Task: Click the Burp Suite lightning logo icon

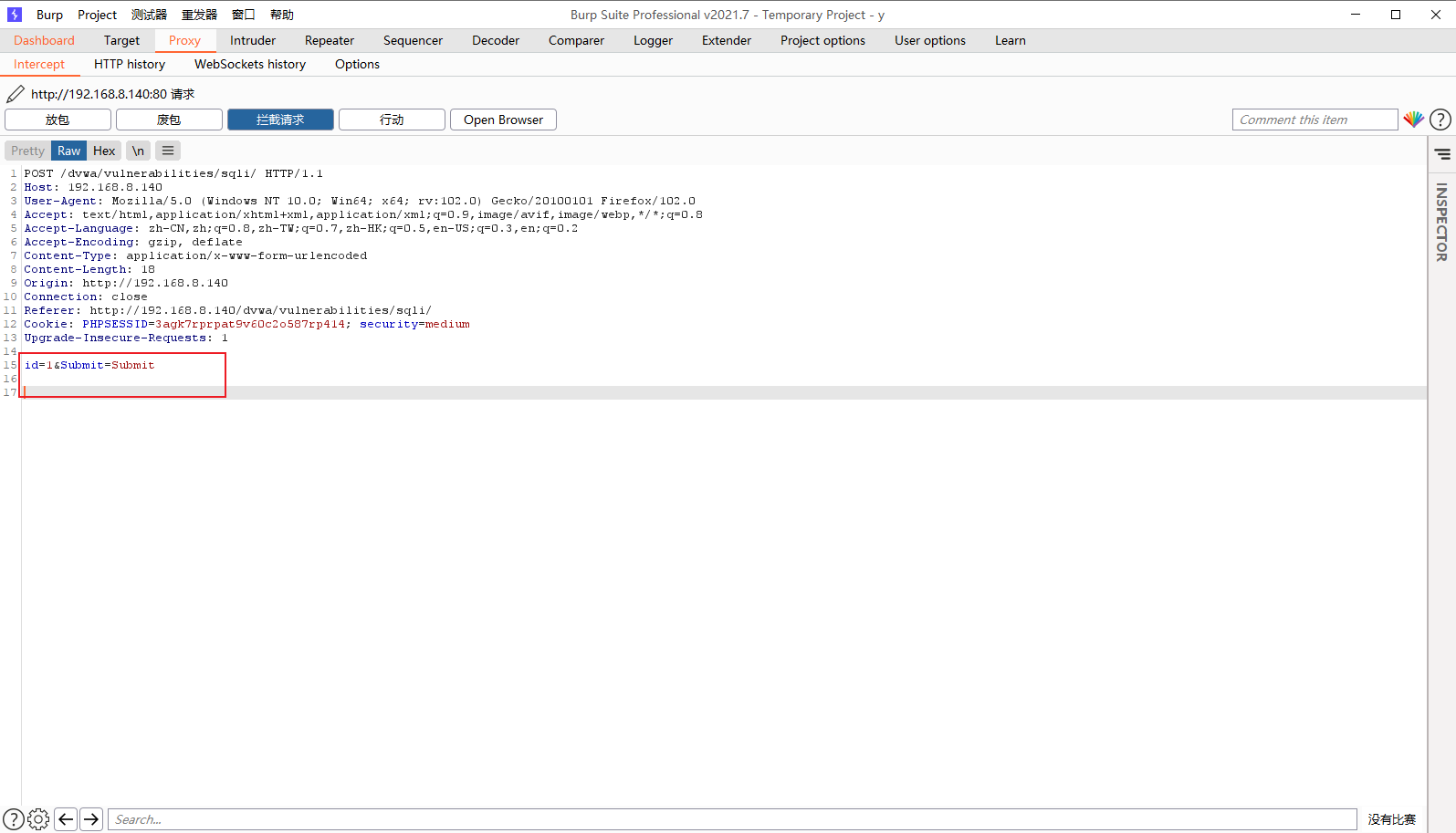Action: [x=15, y=15]
